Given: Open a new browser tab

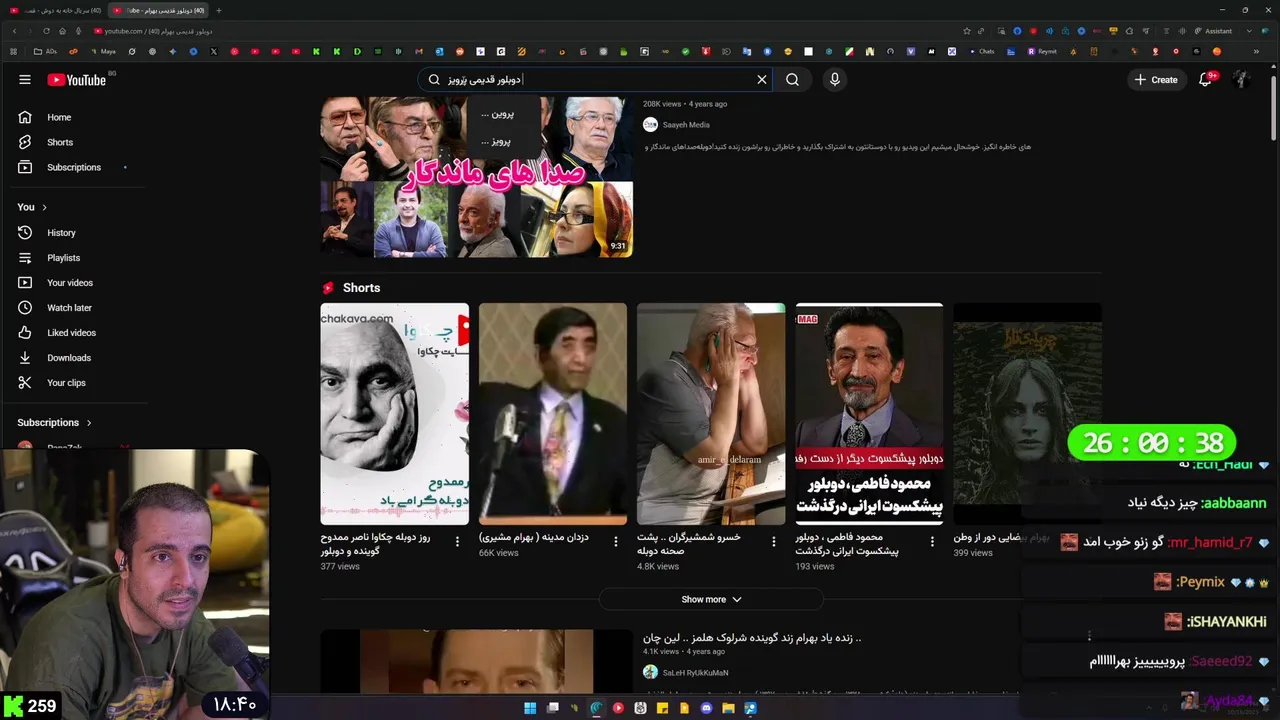Looking at the screenshot, I should click(x=219, y=10).
